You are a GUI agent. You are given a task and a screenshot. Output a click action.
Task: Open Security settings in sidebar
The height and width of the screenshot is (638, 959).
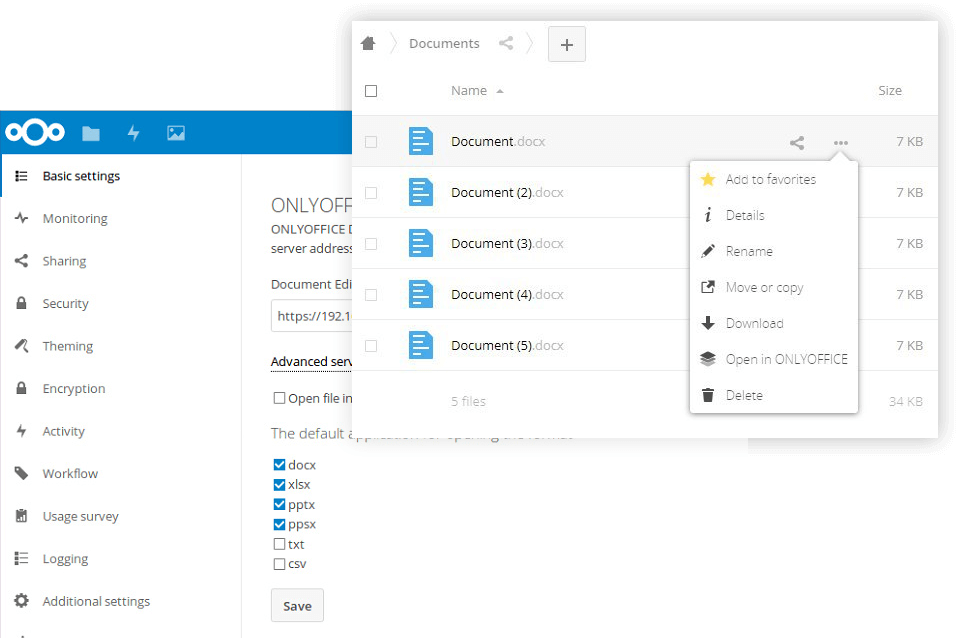coord(65,303)
